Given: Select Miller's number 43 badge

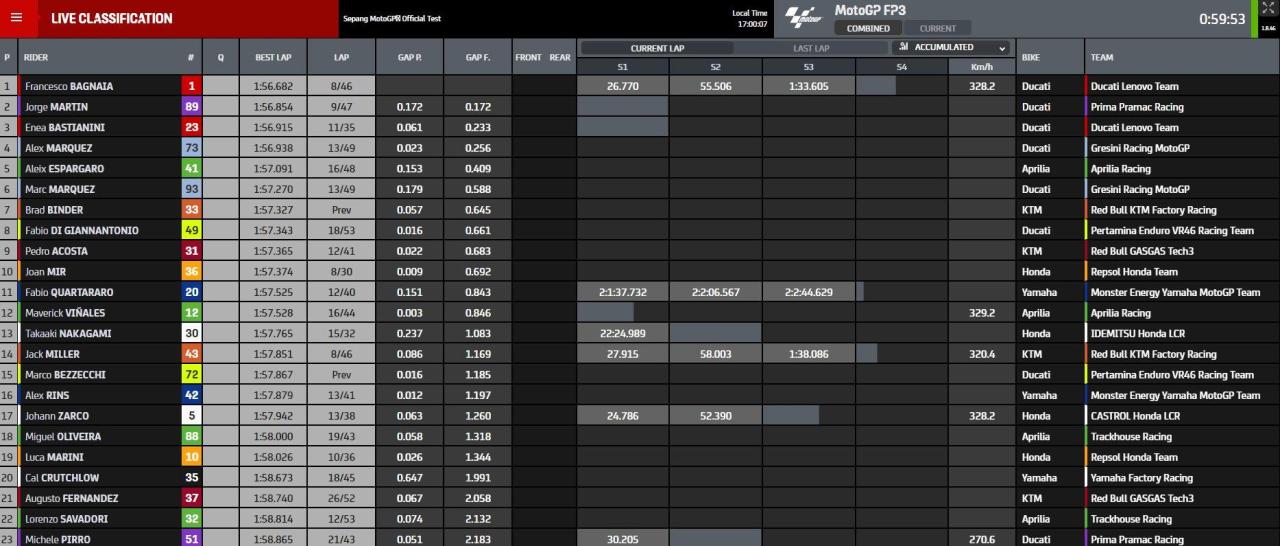Looking at the screenshot, I should [x=191, y=354].
